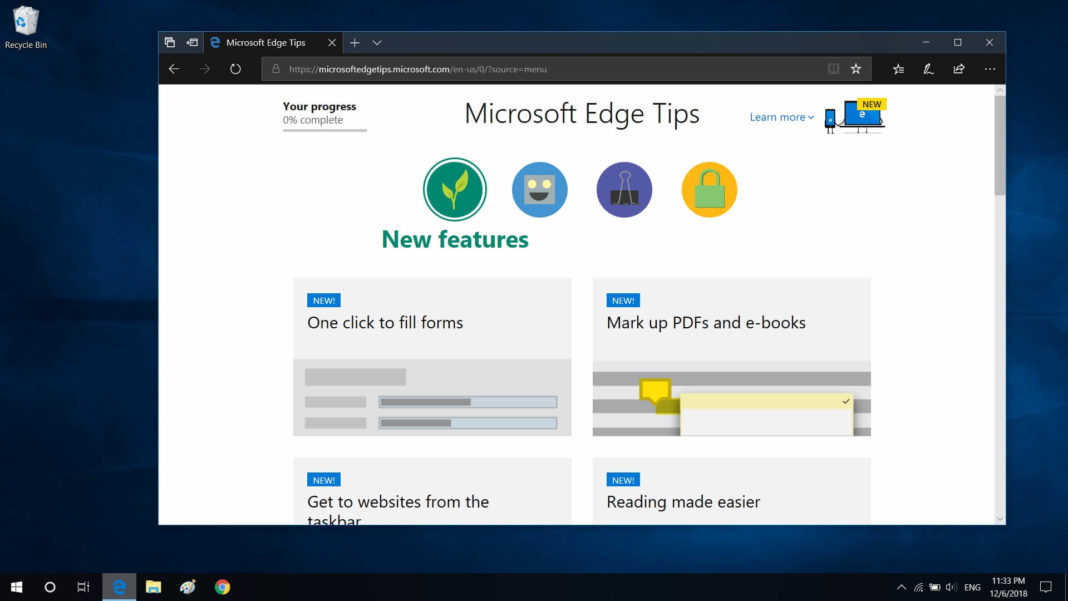Click the Refresh page icon
This screenshot has width=1068, height=601.
[235, 68]
